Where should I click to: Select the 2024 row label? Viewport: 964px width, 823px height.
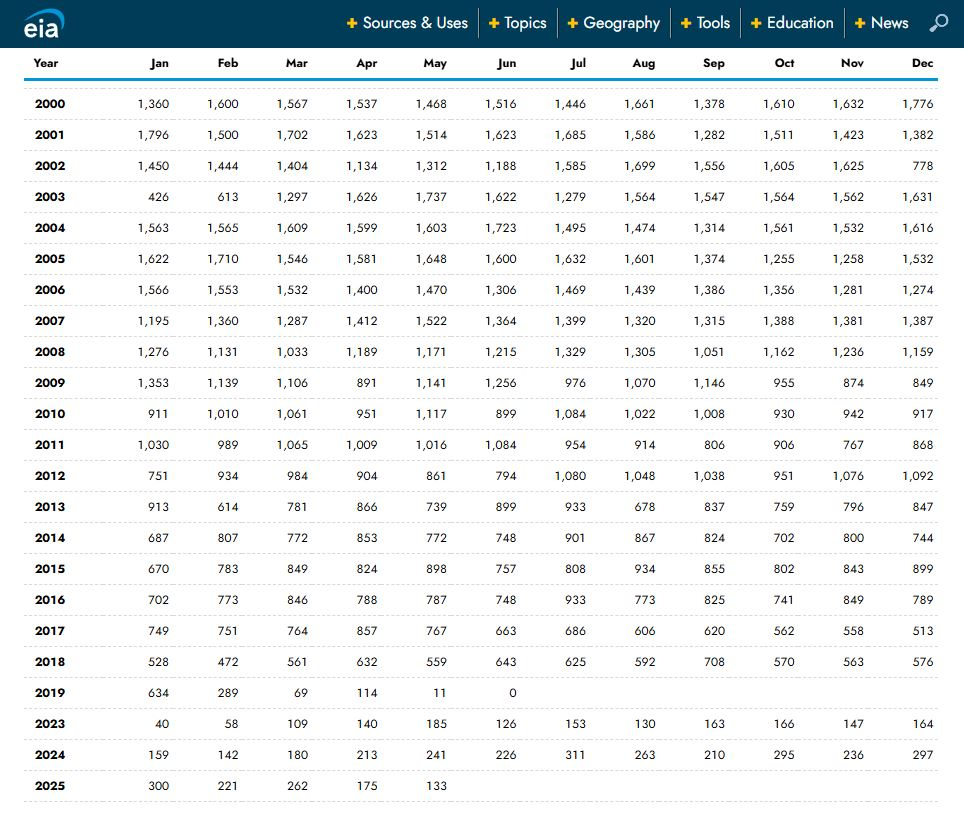50,755
